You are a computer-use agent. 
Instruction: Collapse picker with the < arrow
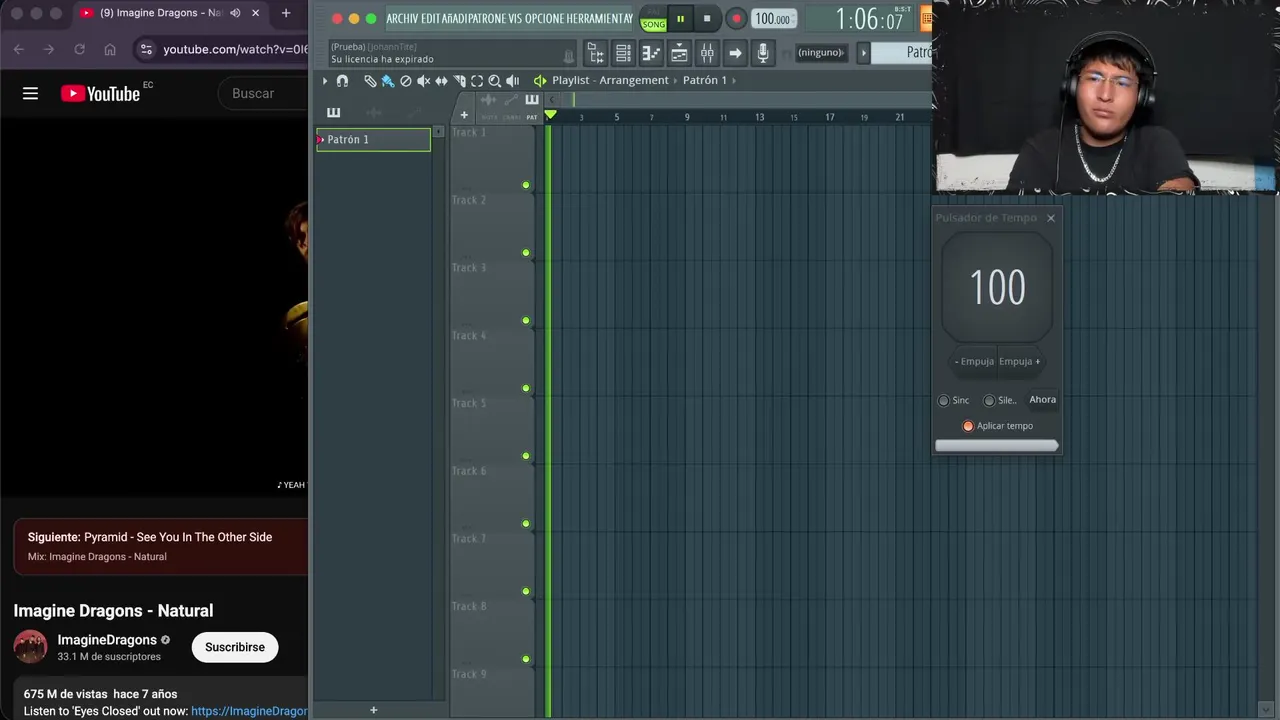(553, 100)
